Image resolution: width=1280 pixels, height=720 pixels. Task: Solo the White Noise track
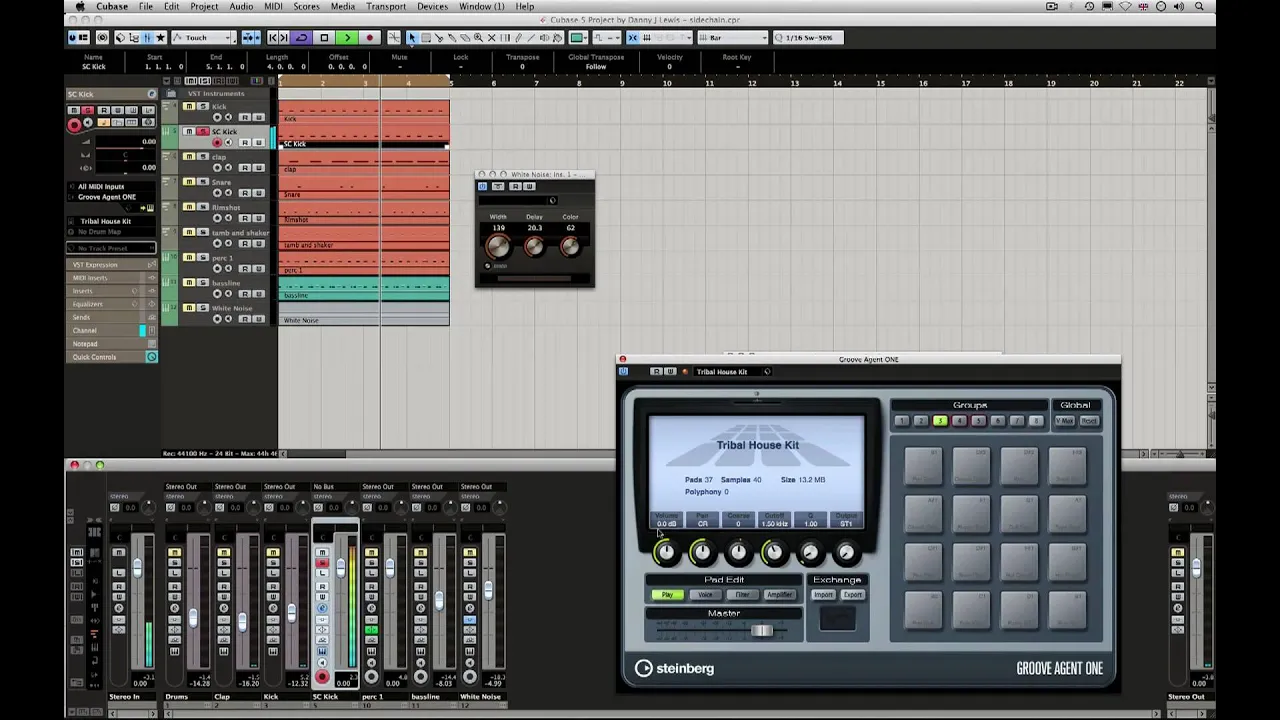(x=204, y=308)
